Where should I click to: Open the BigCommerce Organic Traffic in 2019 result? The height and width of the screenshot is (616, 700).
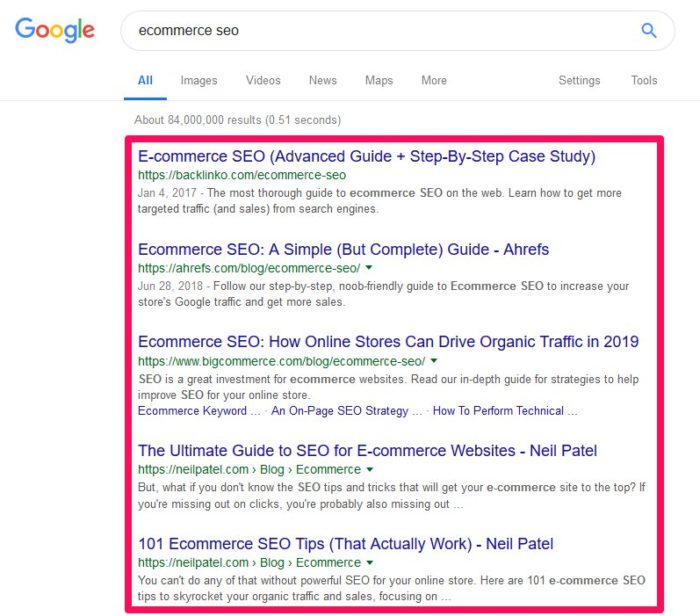point(388,341)
